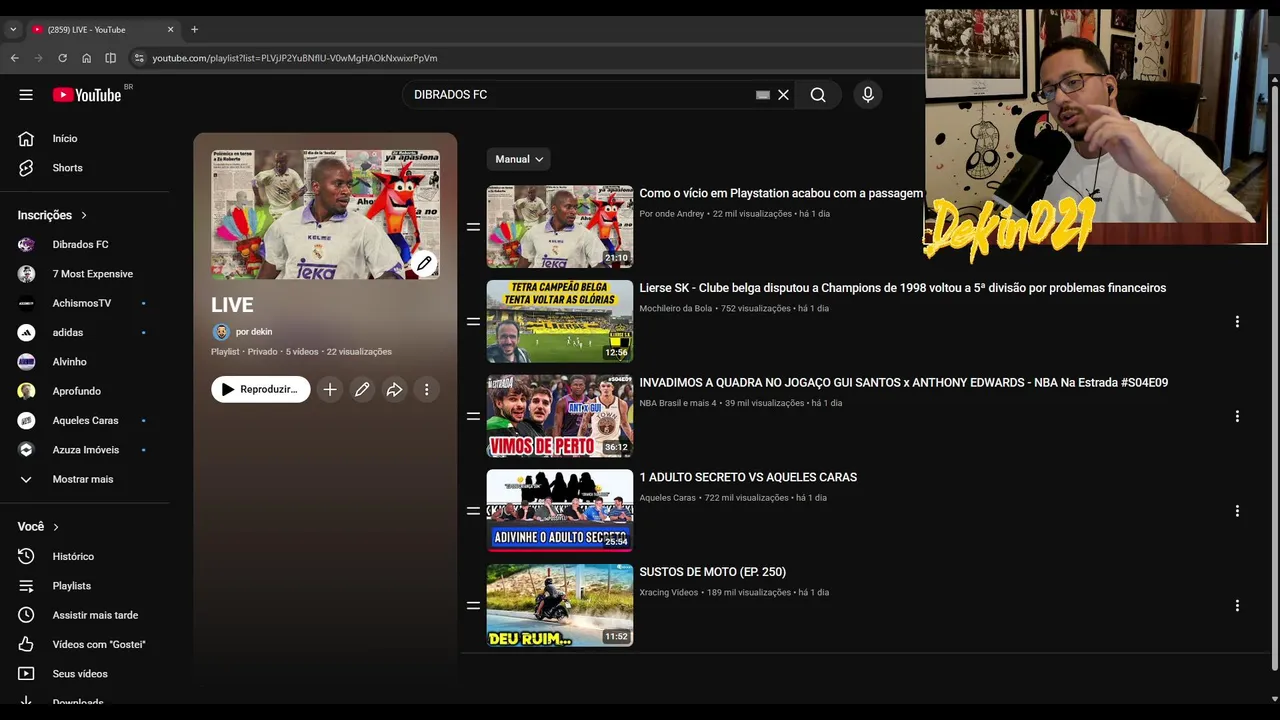The height and width of the screenshot is (720, 1280).
Task: Go to YouTube home via logo
Action: coord(86,95)
